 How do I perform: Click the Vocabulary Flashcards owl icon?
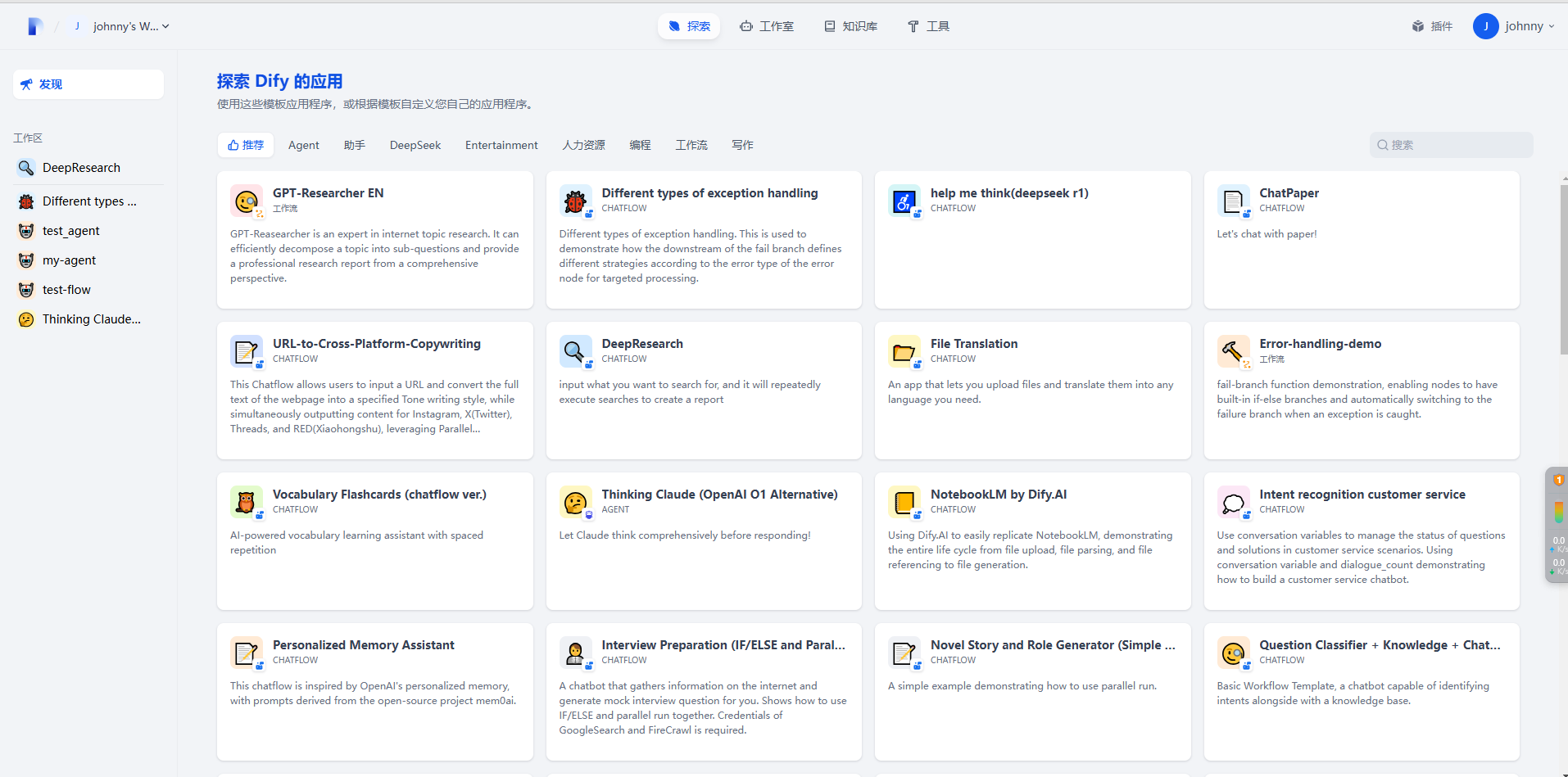(247, 502)
